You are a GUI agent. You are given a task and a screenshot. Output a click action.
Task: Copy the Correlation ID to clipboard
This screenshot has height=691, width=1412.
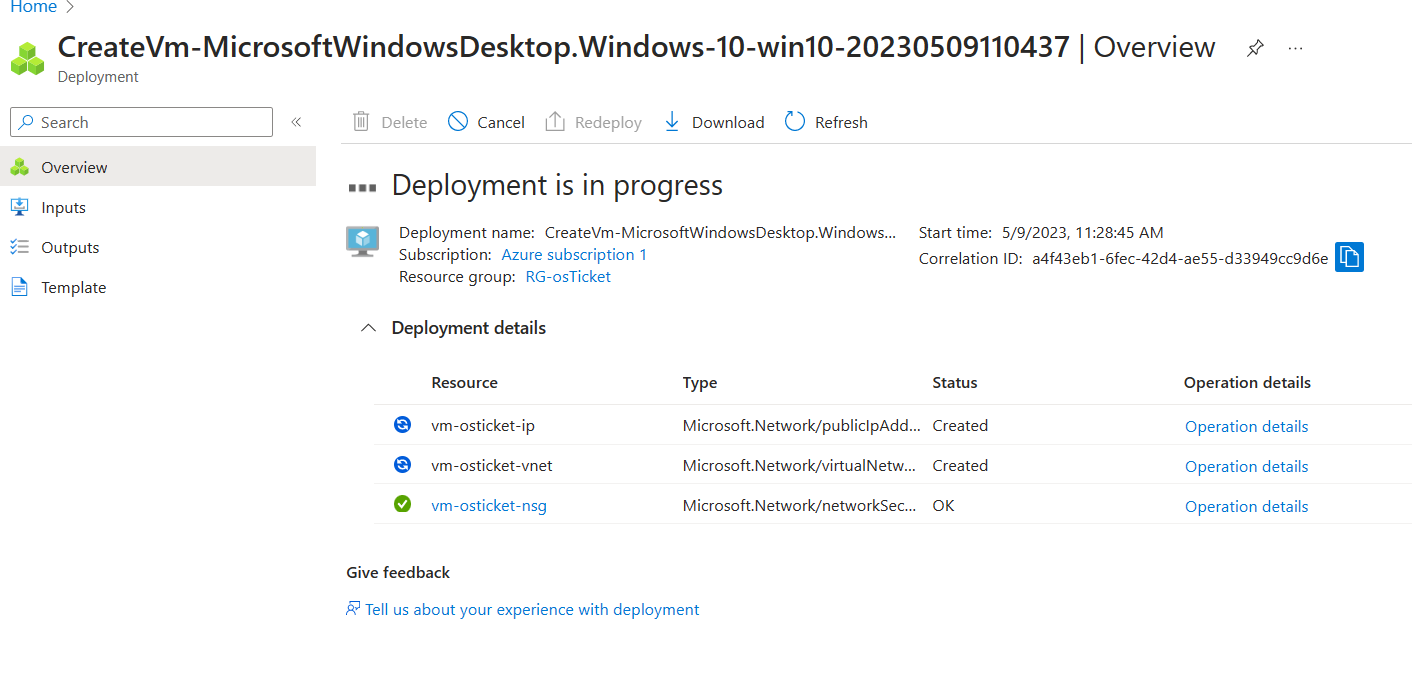click(x=1349, y=257)
